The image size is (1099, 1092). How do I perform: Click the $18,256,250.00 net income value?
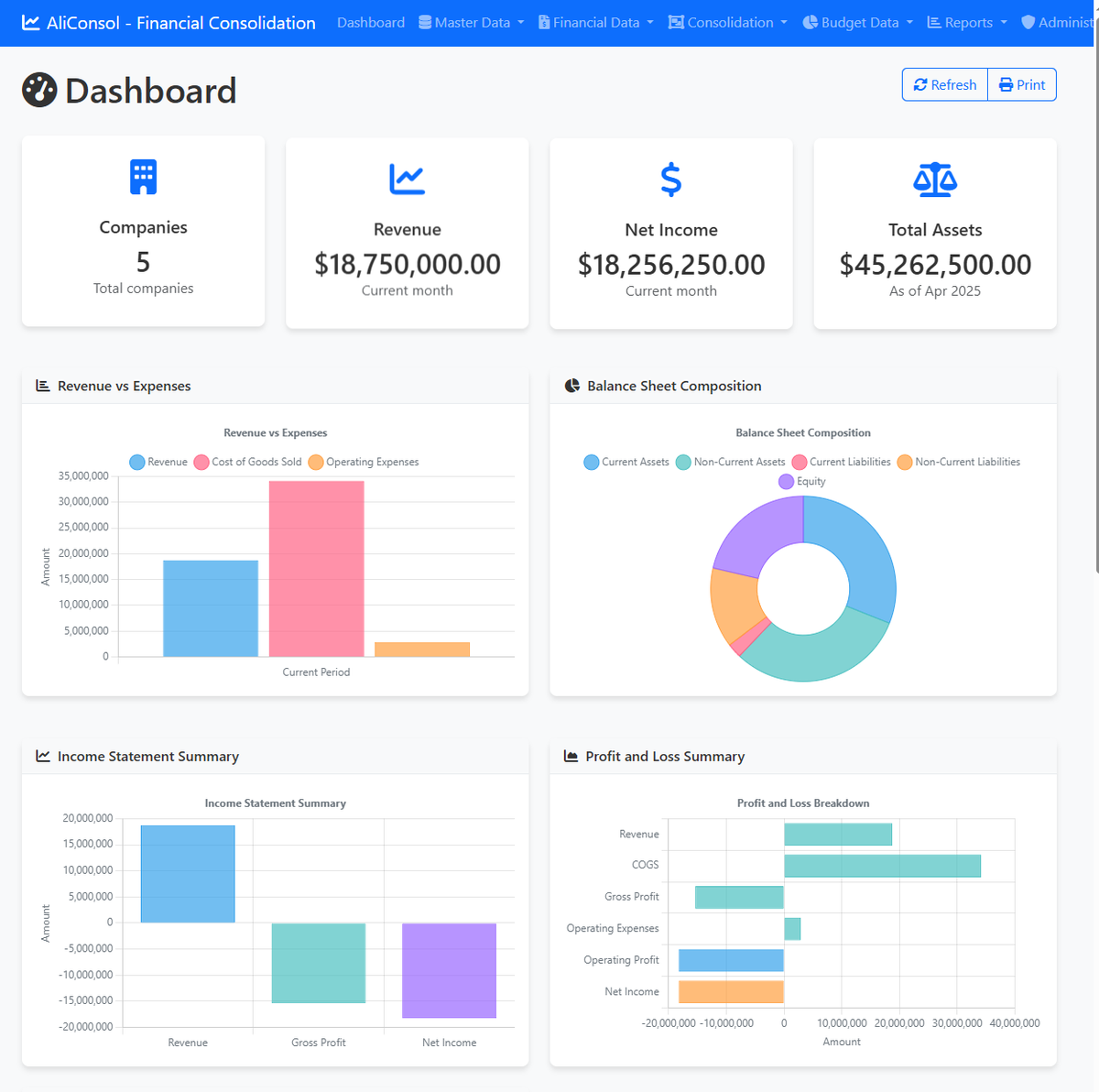(671, 265)
